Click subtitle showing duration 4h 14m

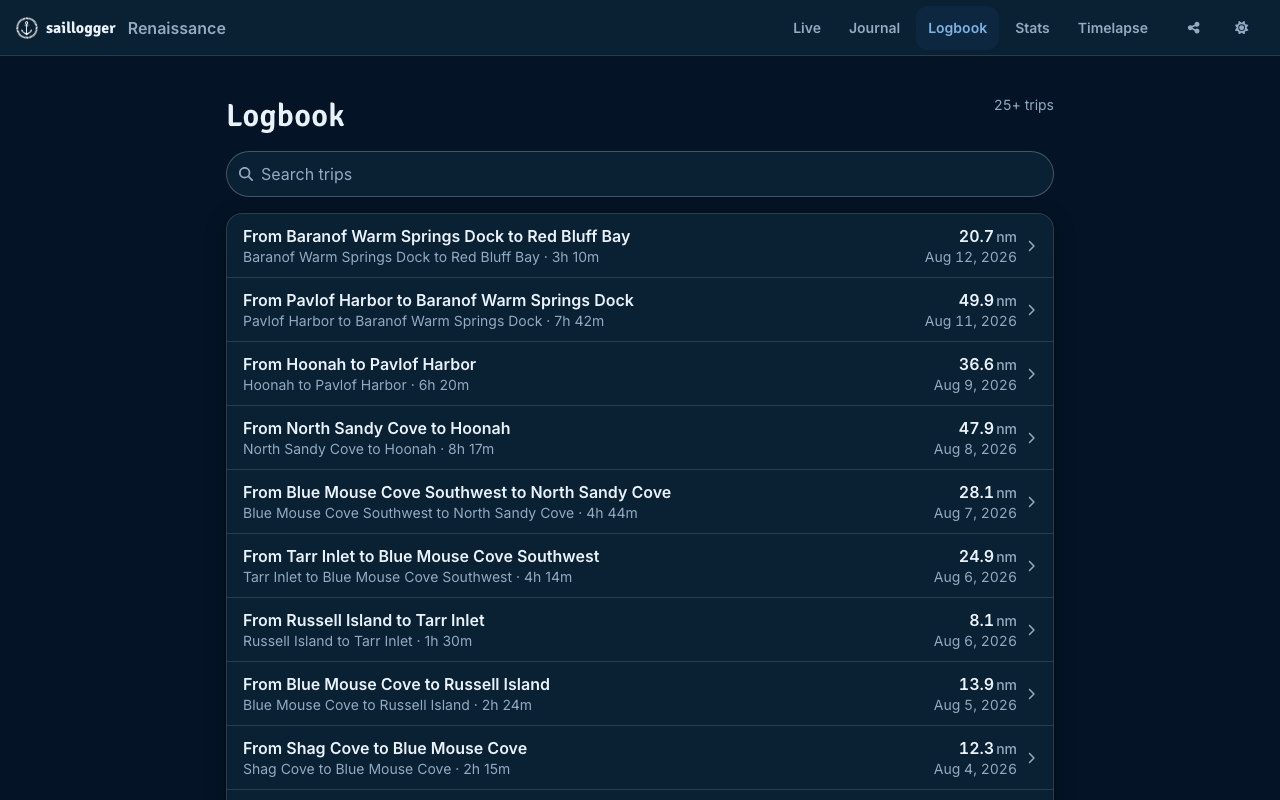pos(407,577)
